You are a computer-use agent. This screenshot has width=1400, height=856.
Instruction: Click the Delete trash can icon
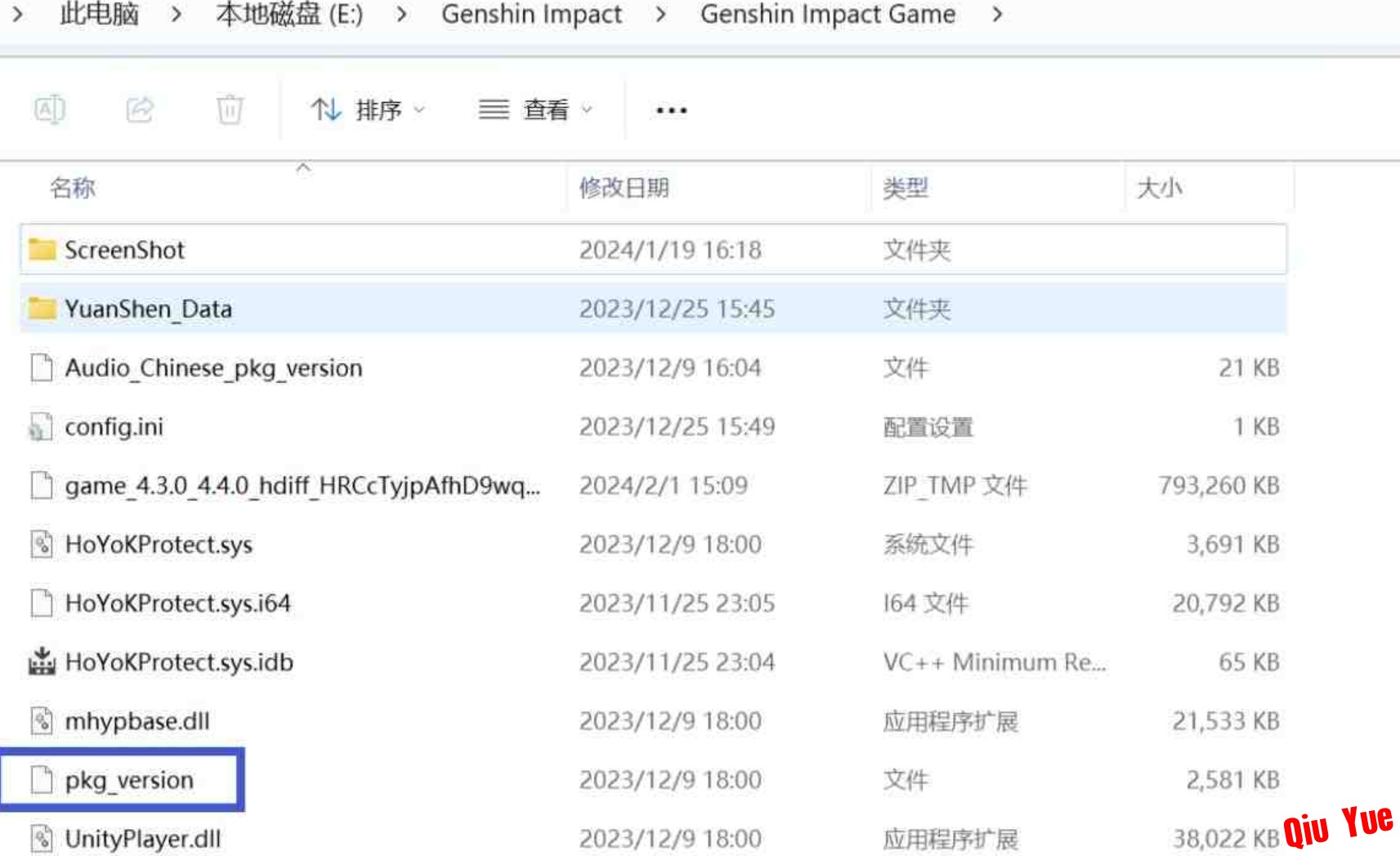230,109
